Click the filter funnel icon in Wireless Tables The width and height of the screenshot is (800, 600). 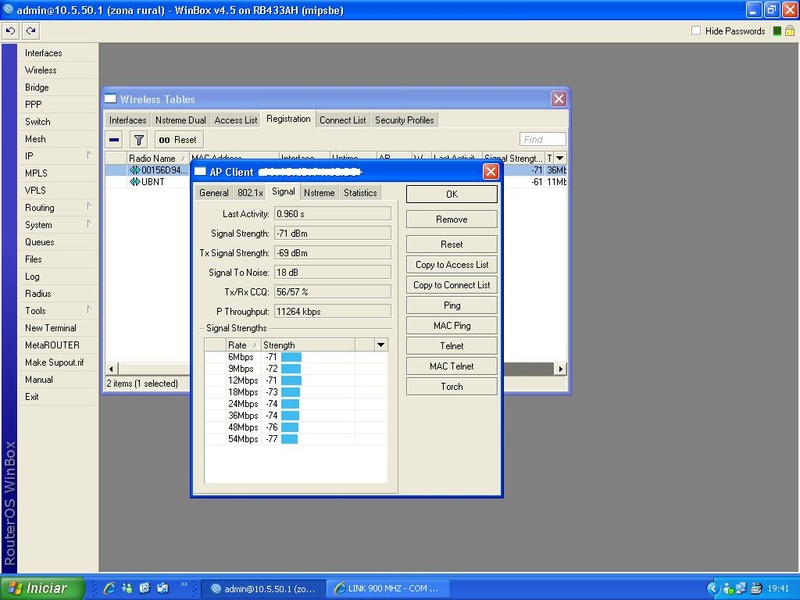pyautogui.click(x=138, y=139)
